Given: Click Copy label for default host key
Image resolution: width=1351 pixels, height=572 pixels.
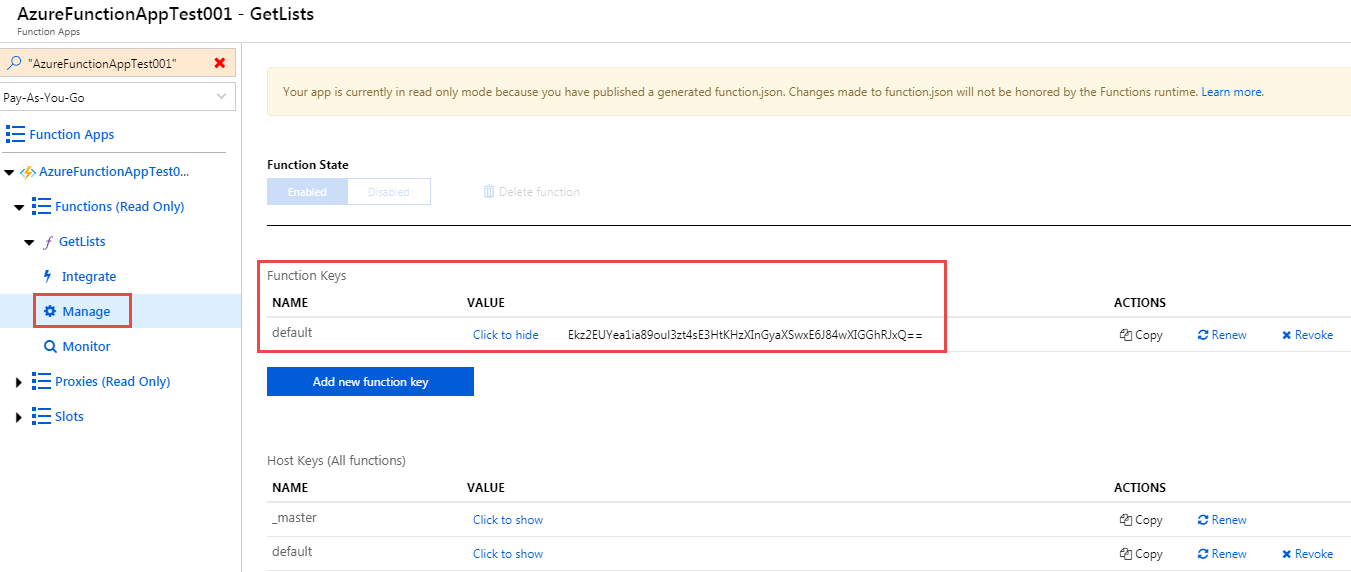Looking at the screenshot, I should click(x=1149, y=554).
